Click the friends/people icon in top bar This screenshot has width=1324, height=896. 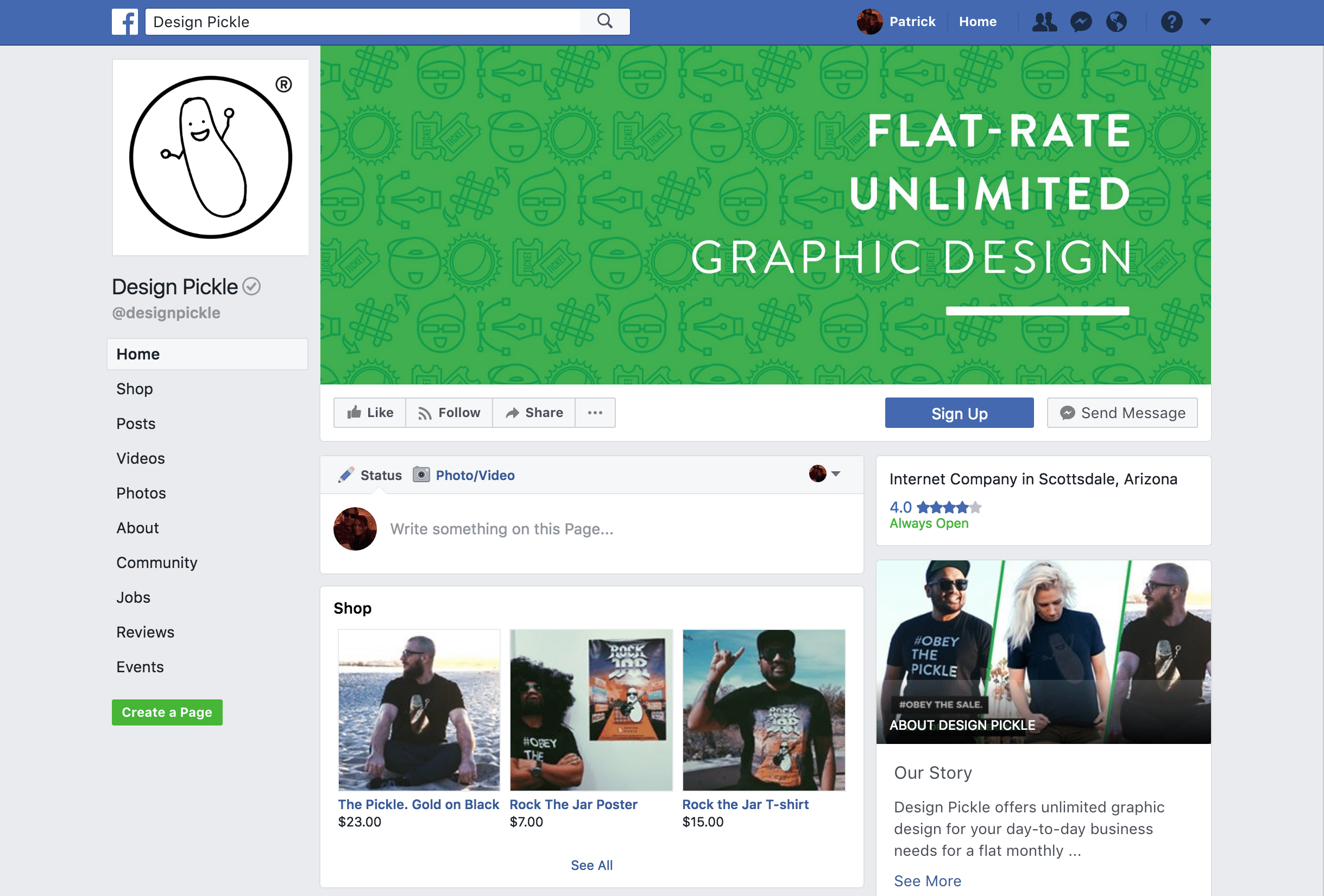tap(1047, 22)
